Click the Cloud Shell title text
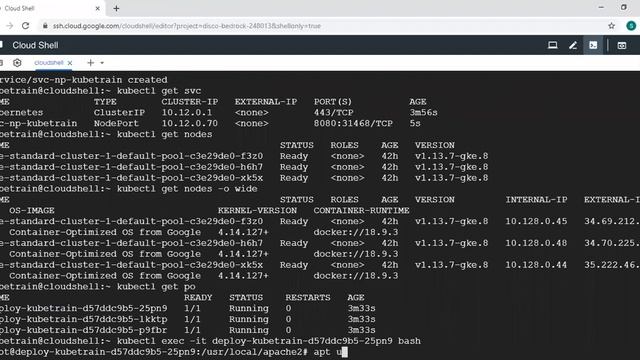 (x=35, y=45)
